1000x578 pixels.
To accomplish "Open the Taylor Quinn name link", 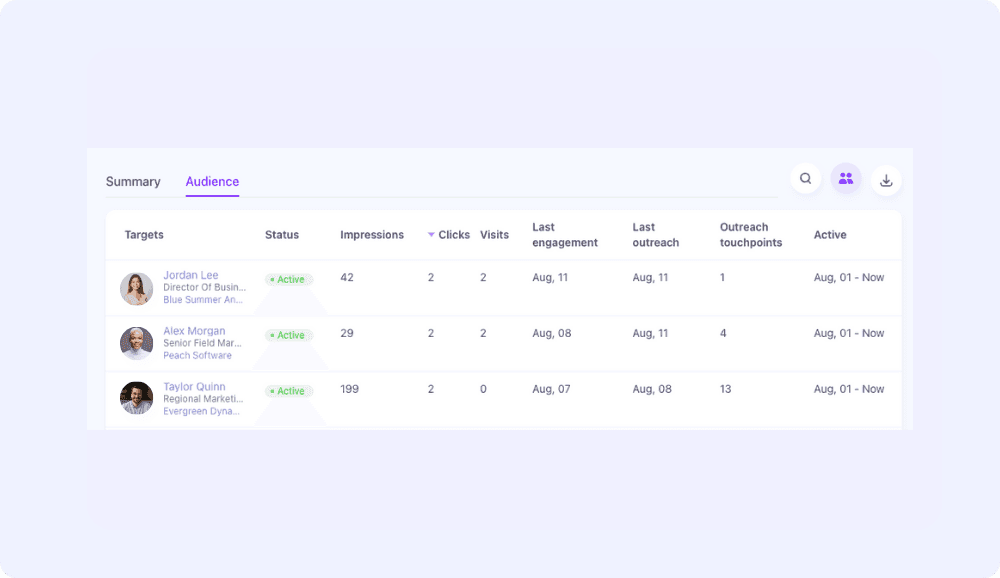I will [x=194, y=387].
